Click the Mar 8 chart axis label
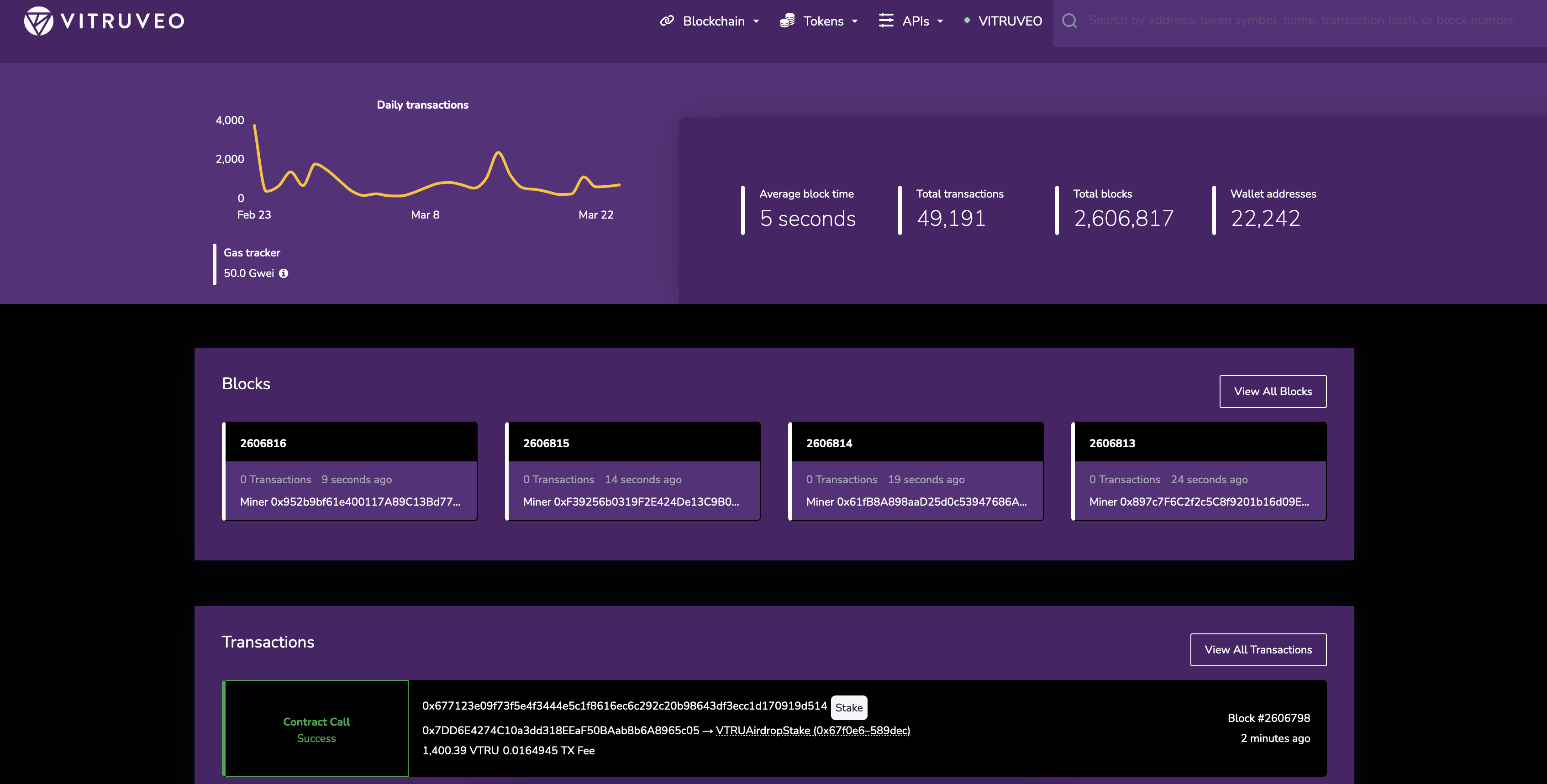 point(425,215)
